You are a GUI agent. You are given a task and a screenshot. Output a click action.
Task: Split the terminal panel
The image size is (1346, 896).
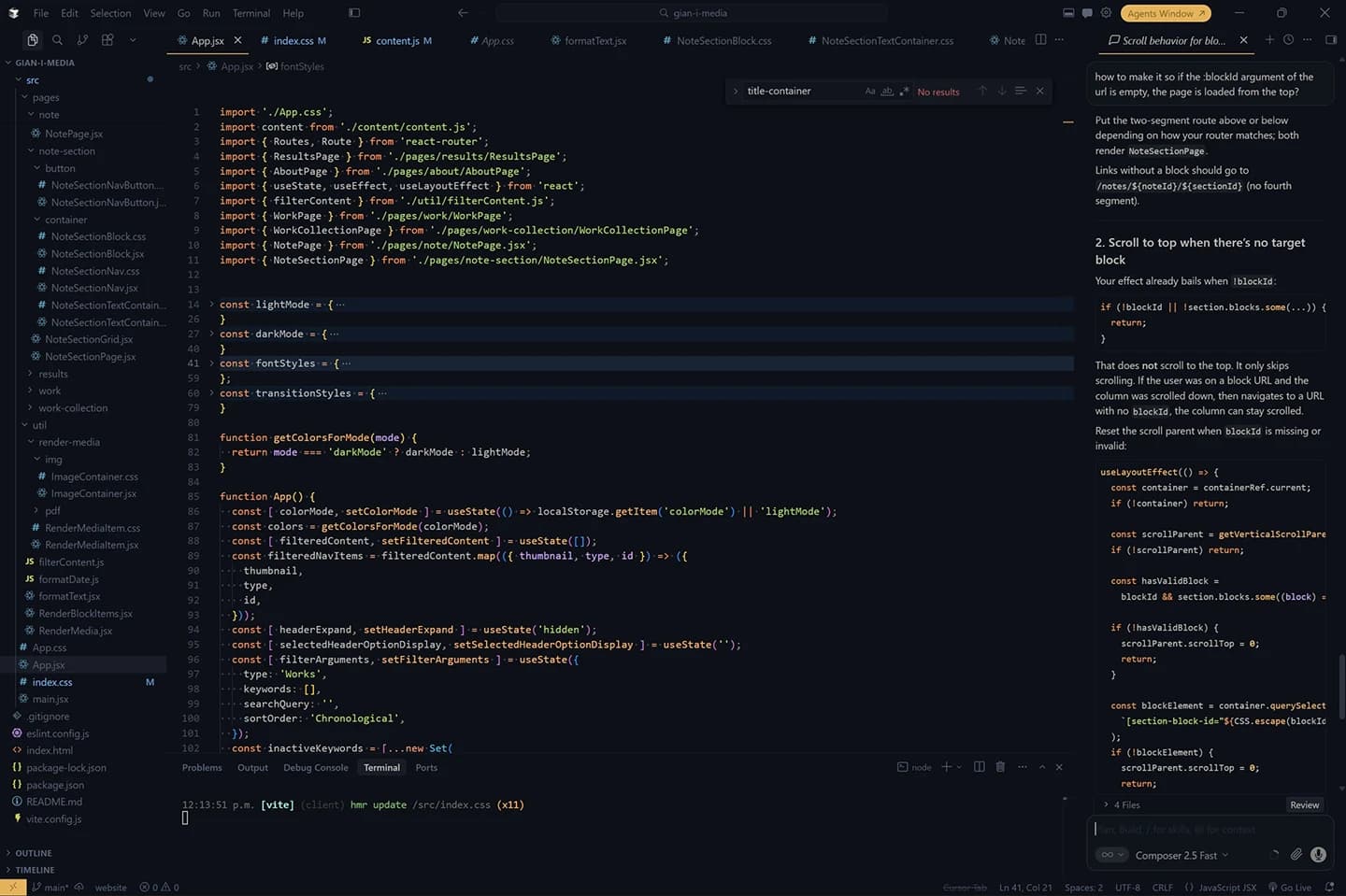tap(979, 767)
